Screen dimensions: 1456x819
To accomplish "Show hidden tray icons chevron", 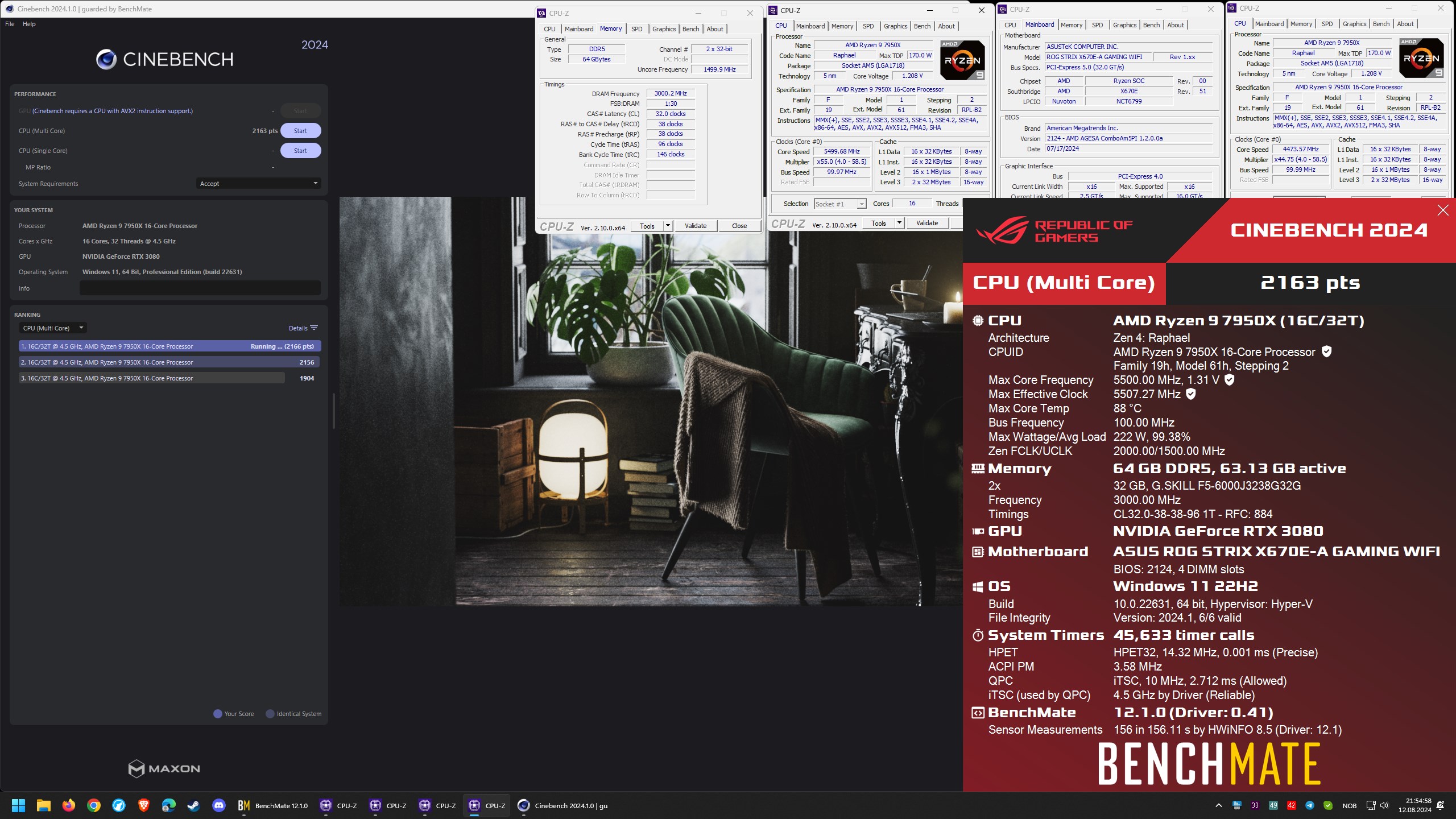I will [1218, 805].
